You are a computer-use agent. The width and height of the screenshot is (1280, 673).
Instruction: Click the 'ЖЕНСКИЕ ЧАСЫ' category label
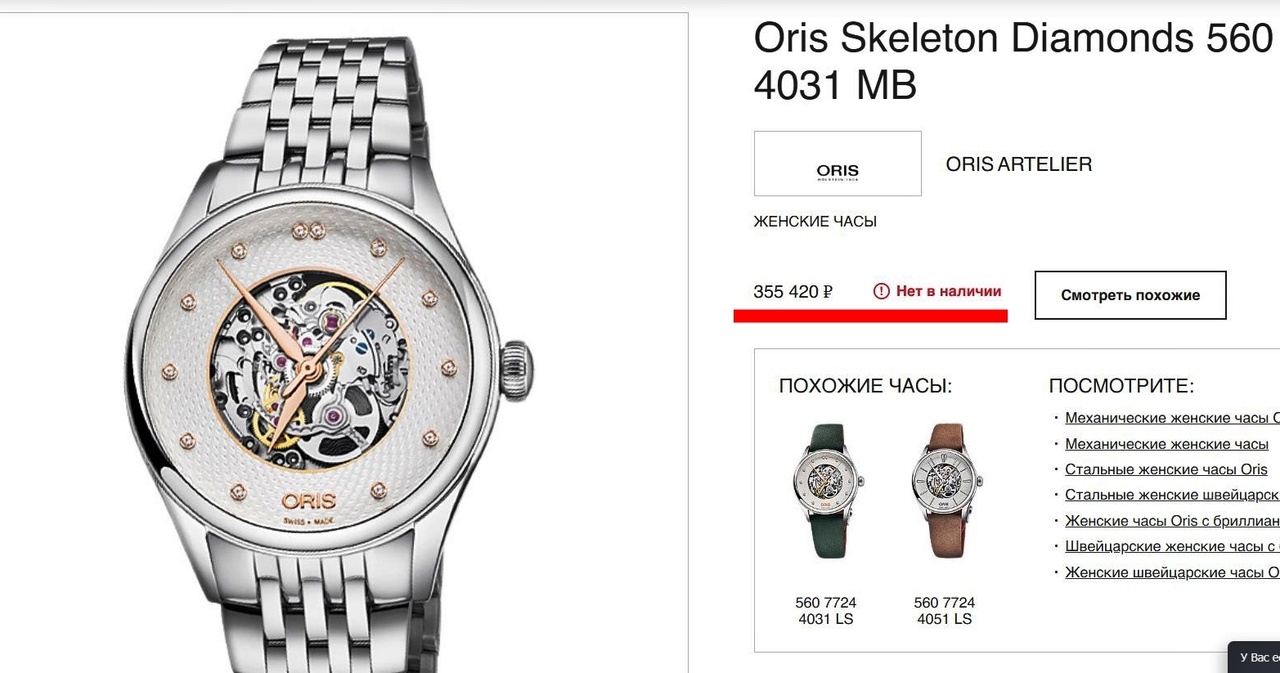815,222
